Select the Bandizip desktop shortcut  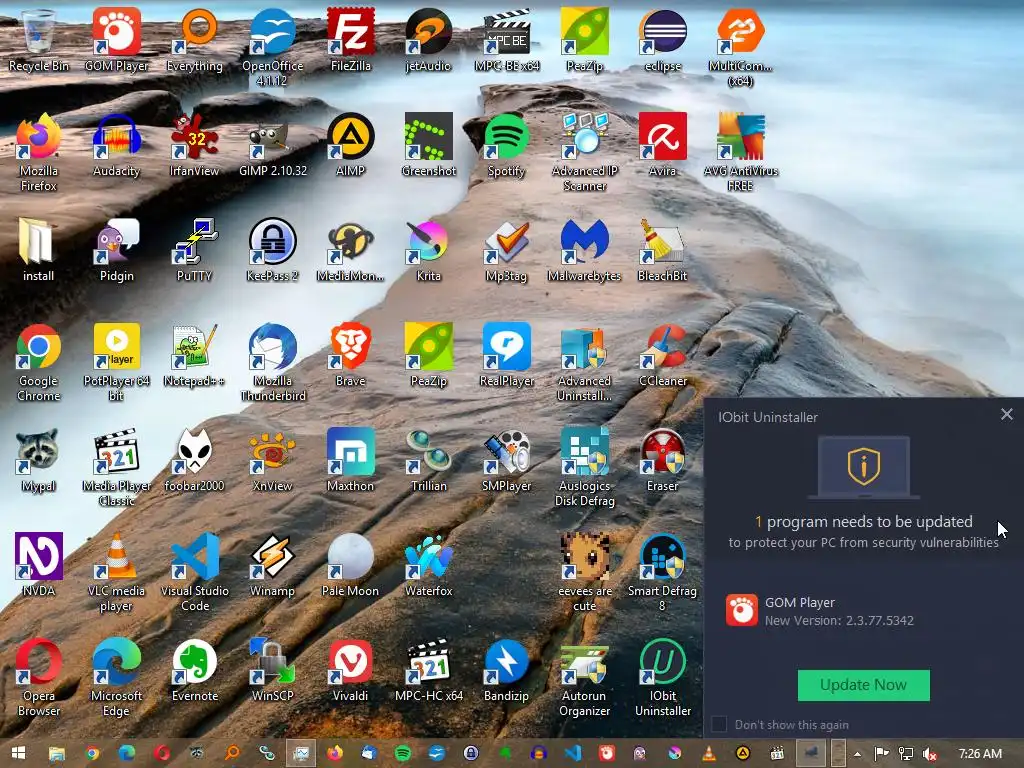[x=507, y=671]
